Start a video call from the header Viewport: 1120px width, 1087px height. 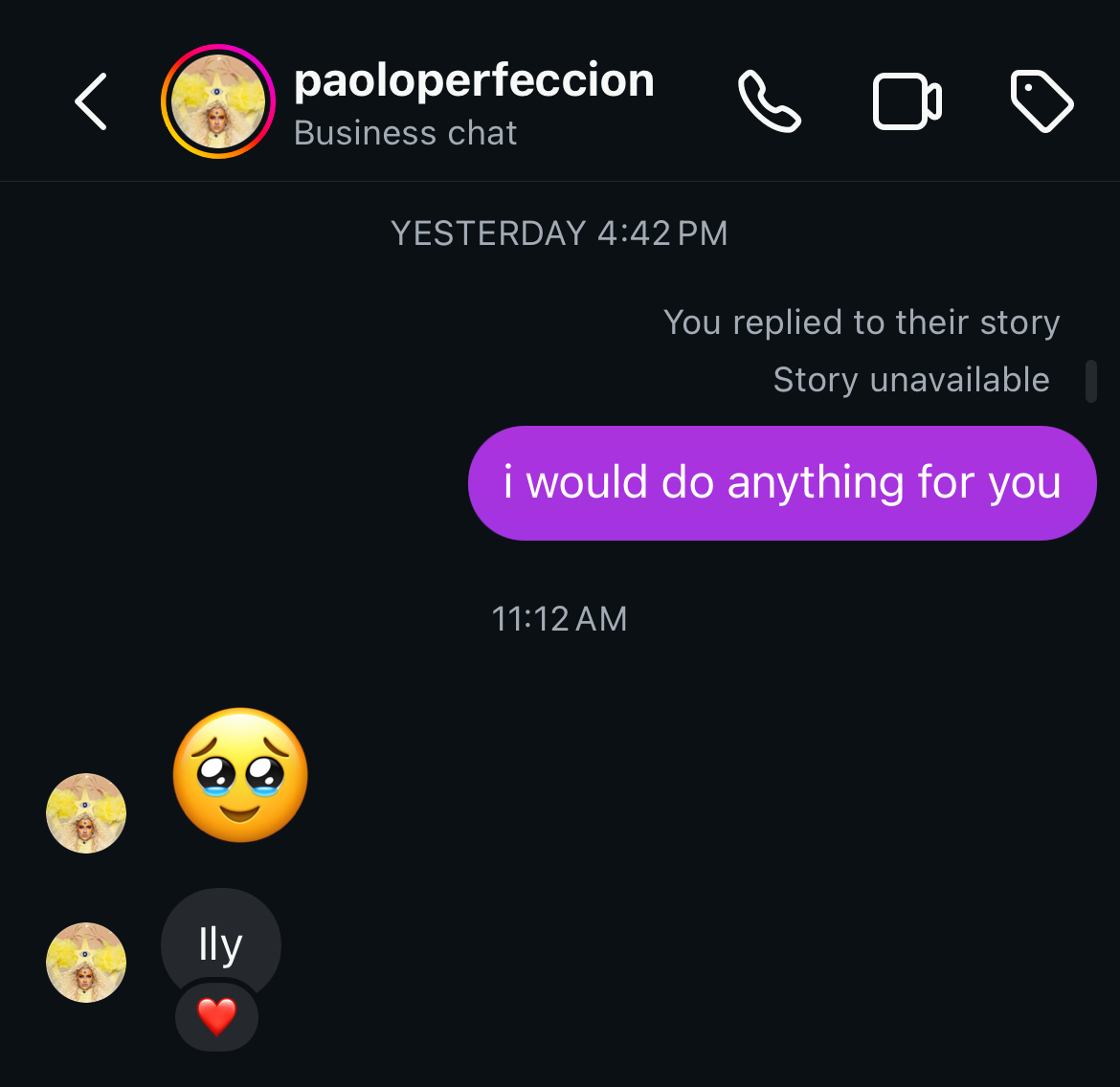tap(907, 101)
